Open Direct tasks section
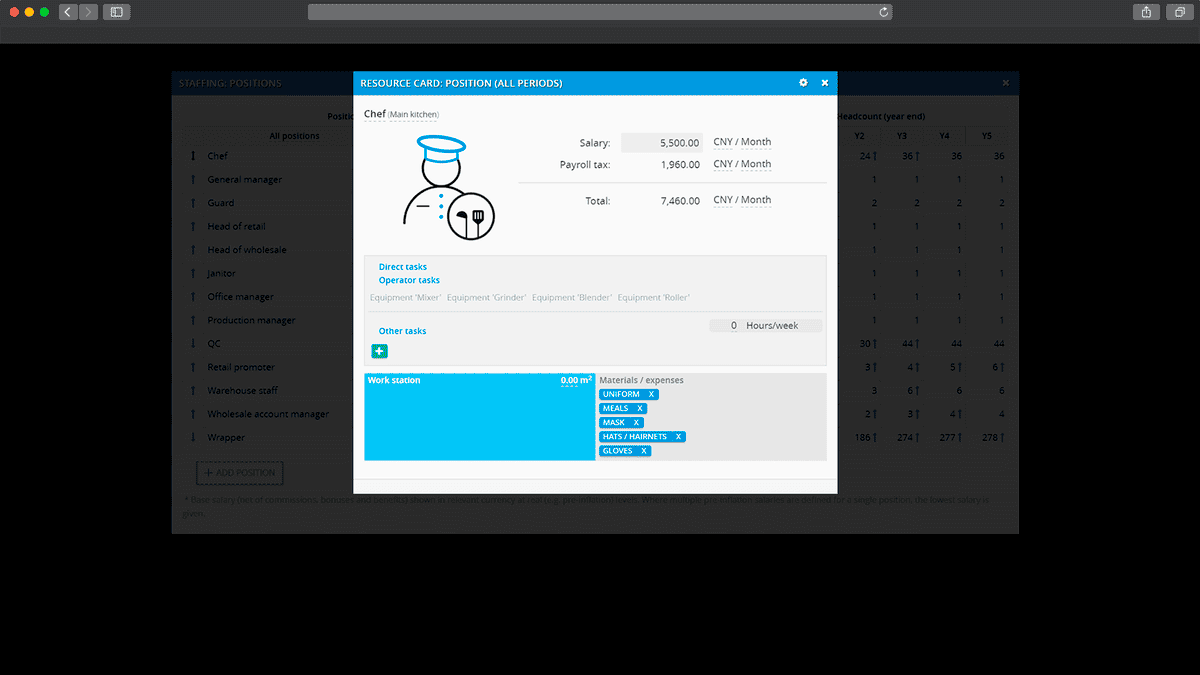 (x=402, y=267)
